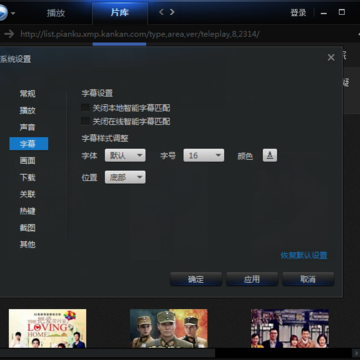Viewport: 360px width, 360px height.
Task: Expand the 字体 font dropdown
Action: point(125,155)
